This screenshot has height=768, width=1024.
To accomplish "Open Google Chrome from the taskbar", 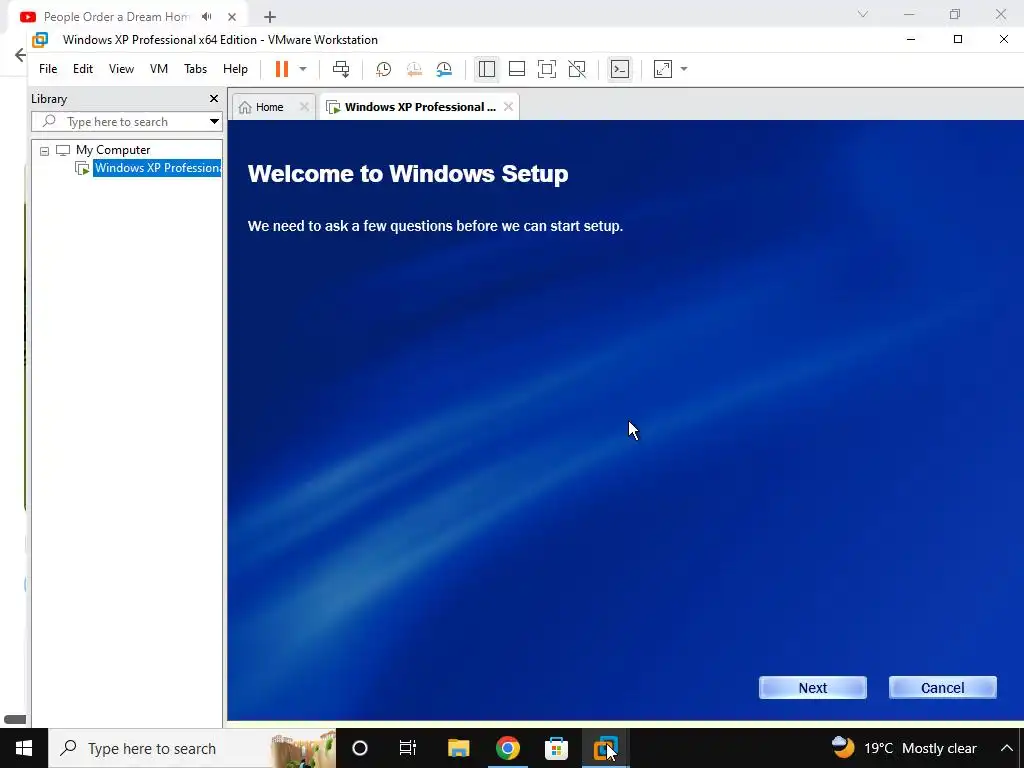I will pyautogui.click(x=507, y=748).
